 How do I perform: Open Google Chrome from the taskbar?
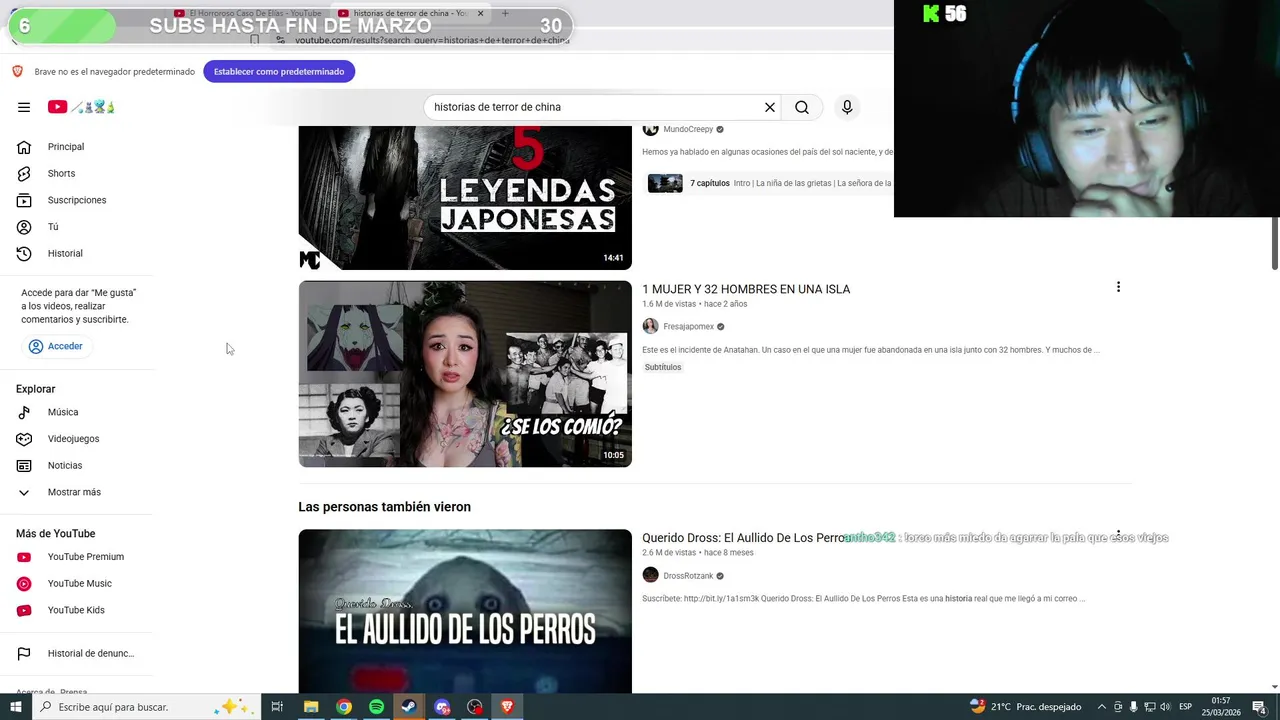tap(344, 707)
